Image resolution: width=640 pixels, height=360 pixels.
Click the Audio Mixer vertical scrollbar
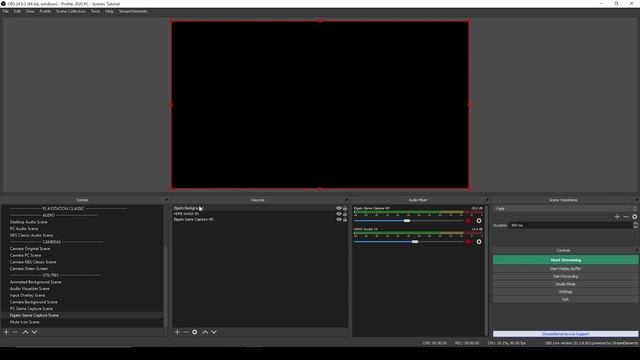(x=486, y=271)
